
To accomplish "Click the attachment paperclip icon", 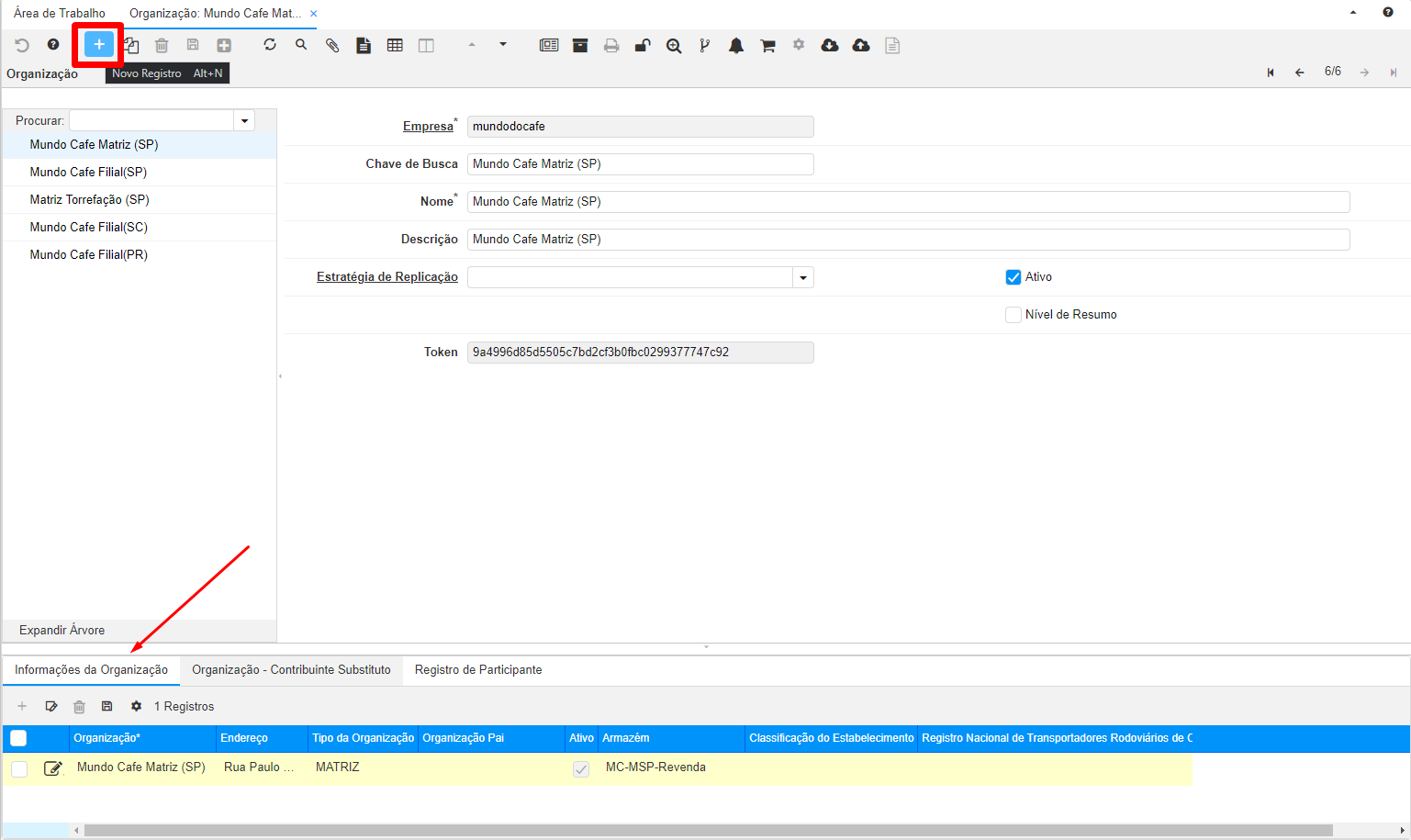I will (x=332, y=45).
